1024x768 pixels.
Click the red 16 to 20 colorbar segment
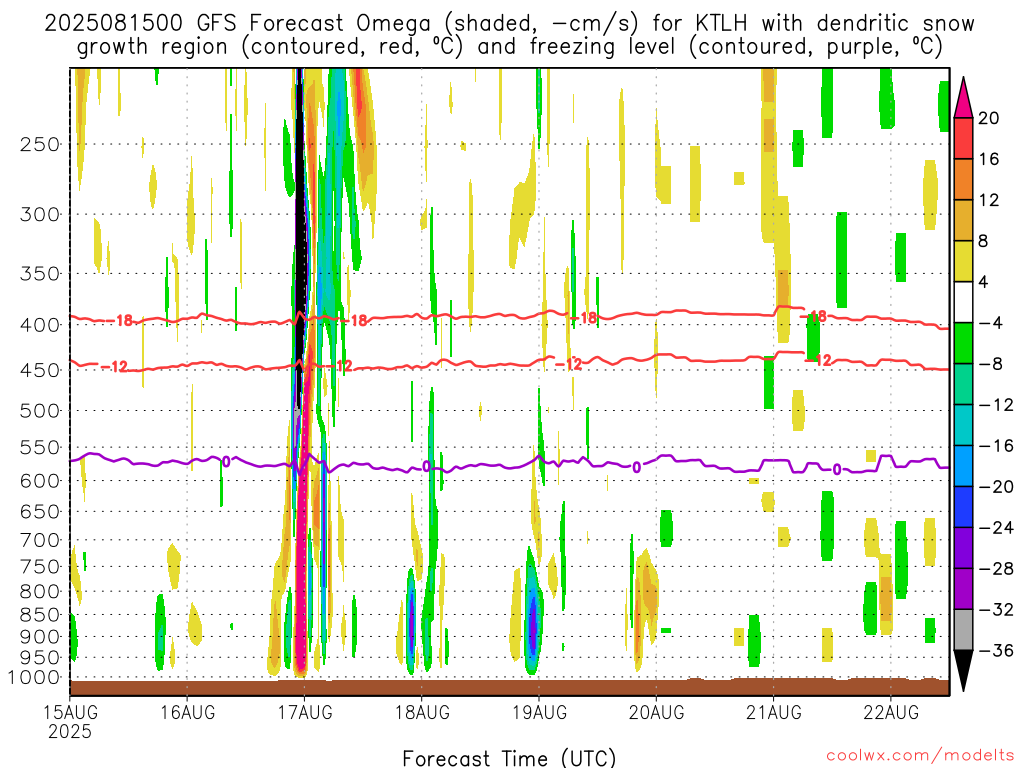pyautogui.click(x=963, y=138)
